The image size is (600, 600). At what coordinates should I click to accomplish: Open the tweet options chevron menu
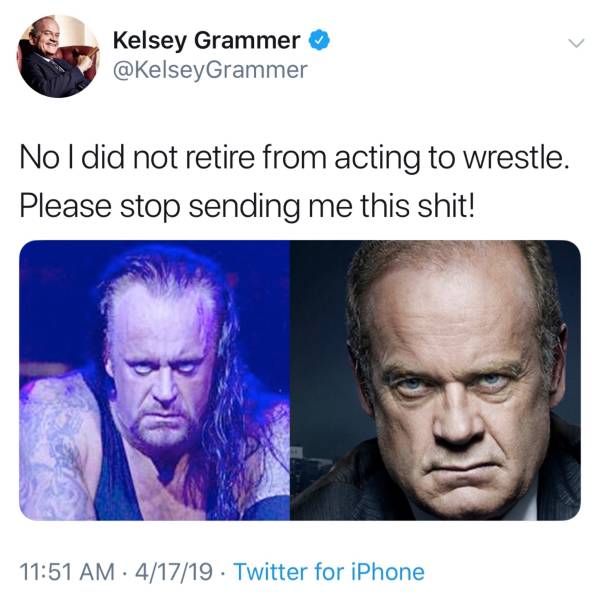tap(575, 43)
